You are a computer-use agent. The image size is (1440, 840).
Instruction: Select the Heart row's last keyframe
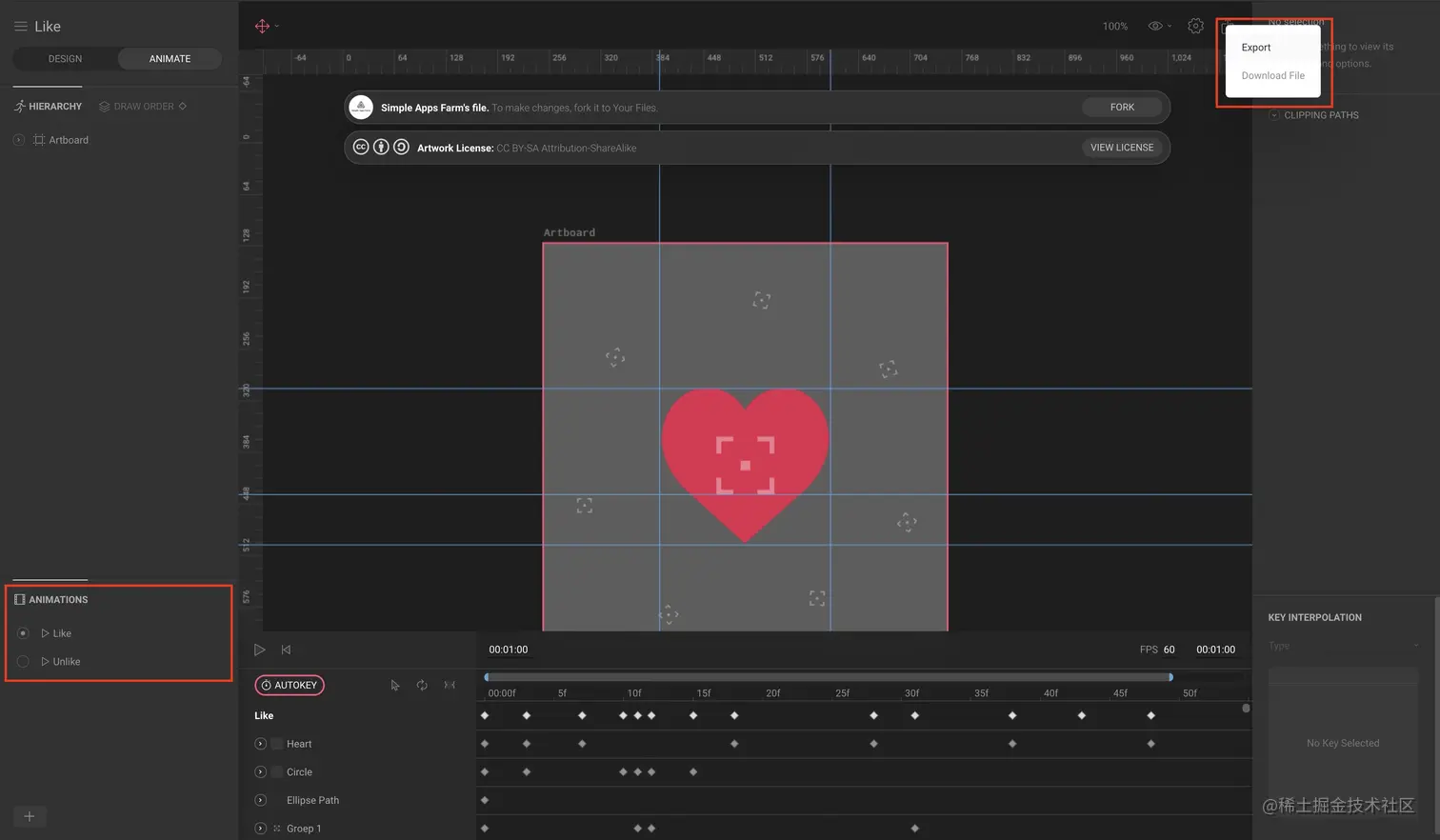(1150, 744)
